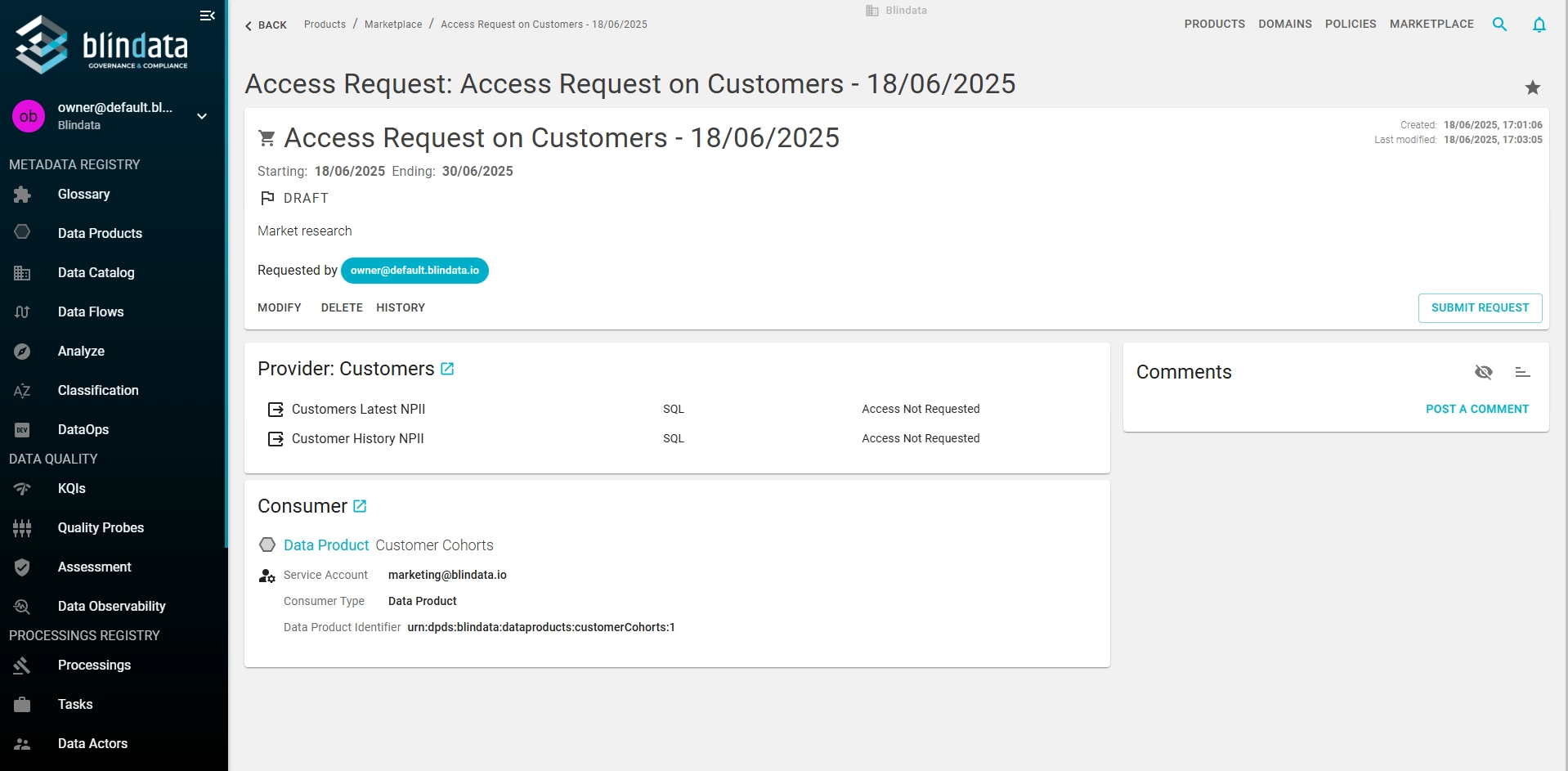Click the owner@default.blindata.io chip
The image size is (1568, 771).
(x=414, y=271)
